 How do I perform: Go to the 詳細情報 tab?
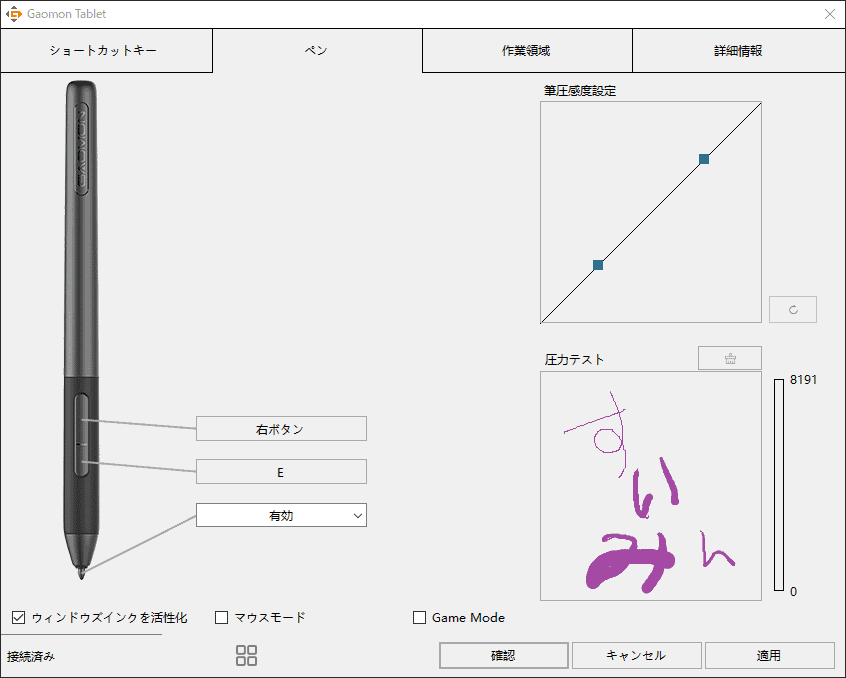739,51
